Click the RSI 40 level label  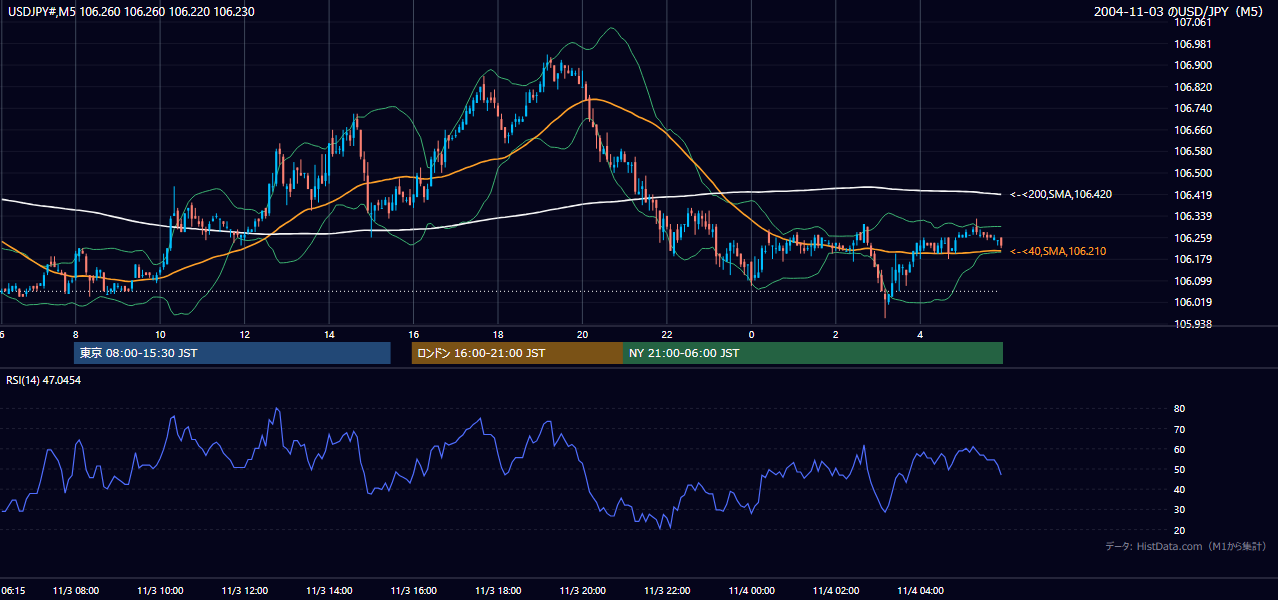1179,489
